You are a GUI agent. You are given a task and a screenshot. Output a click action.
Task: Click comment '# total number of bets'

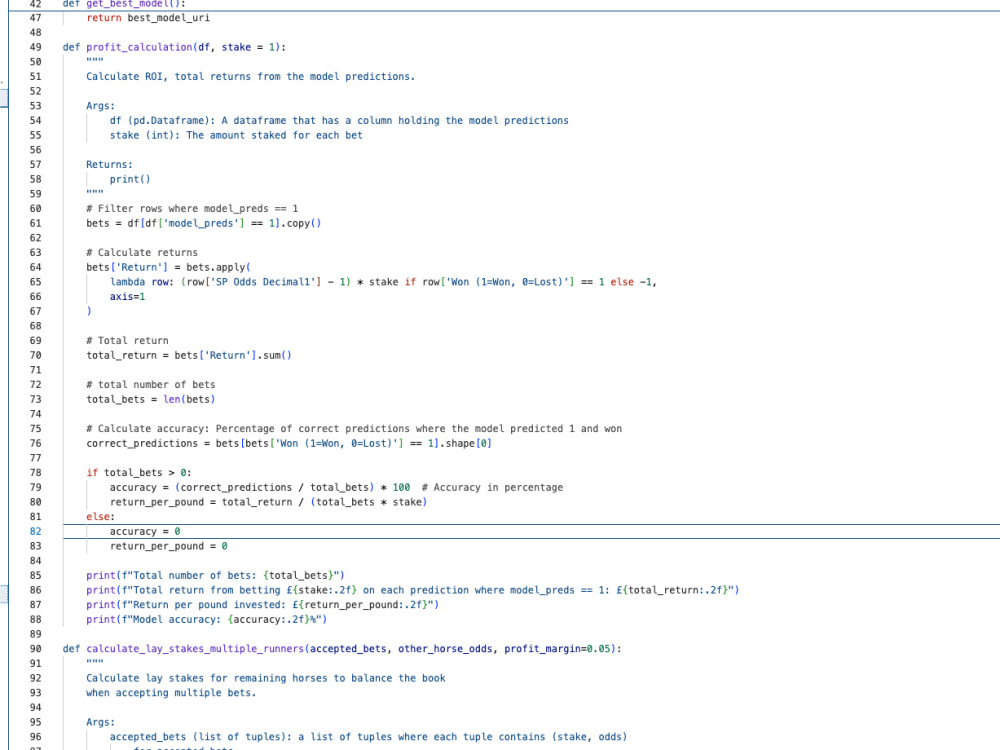pyautogui.click(x=151, y=385)
